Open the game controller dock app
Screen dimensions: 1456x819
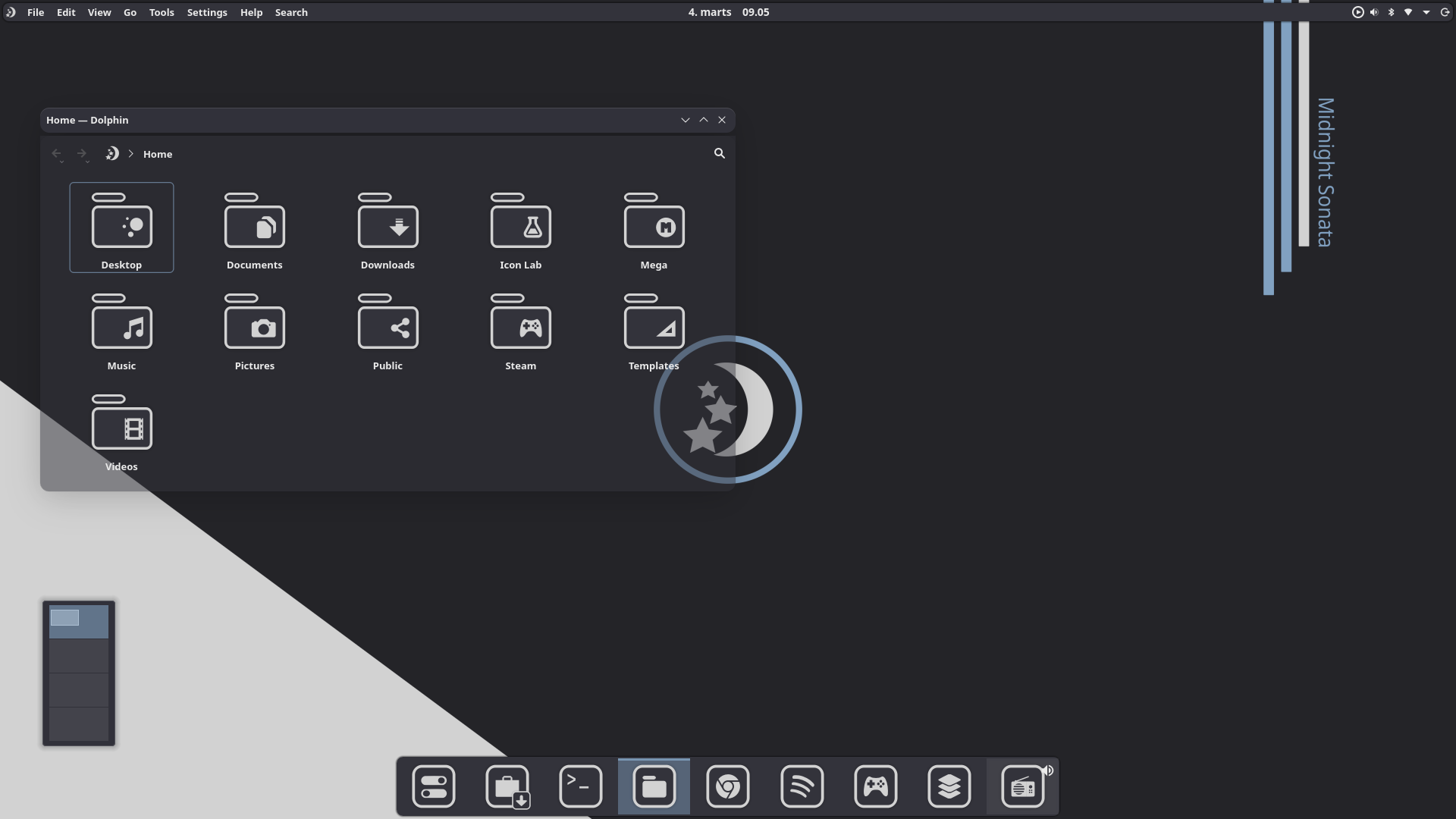coord(875,786)
